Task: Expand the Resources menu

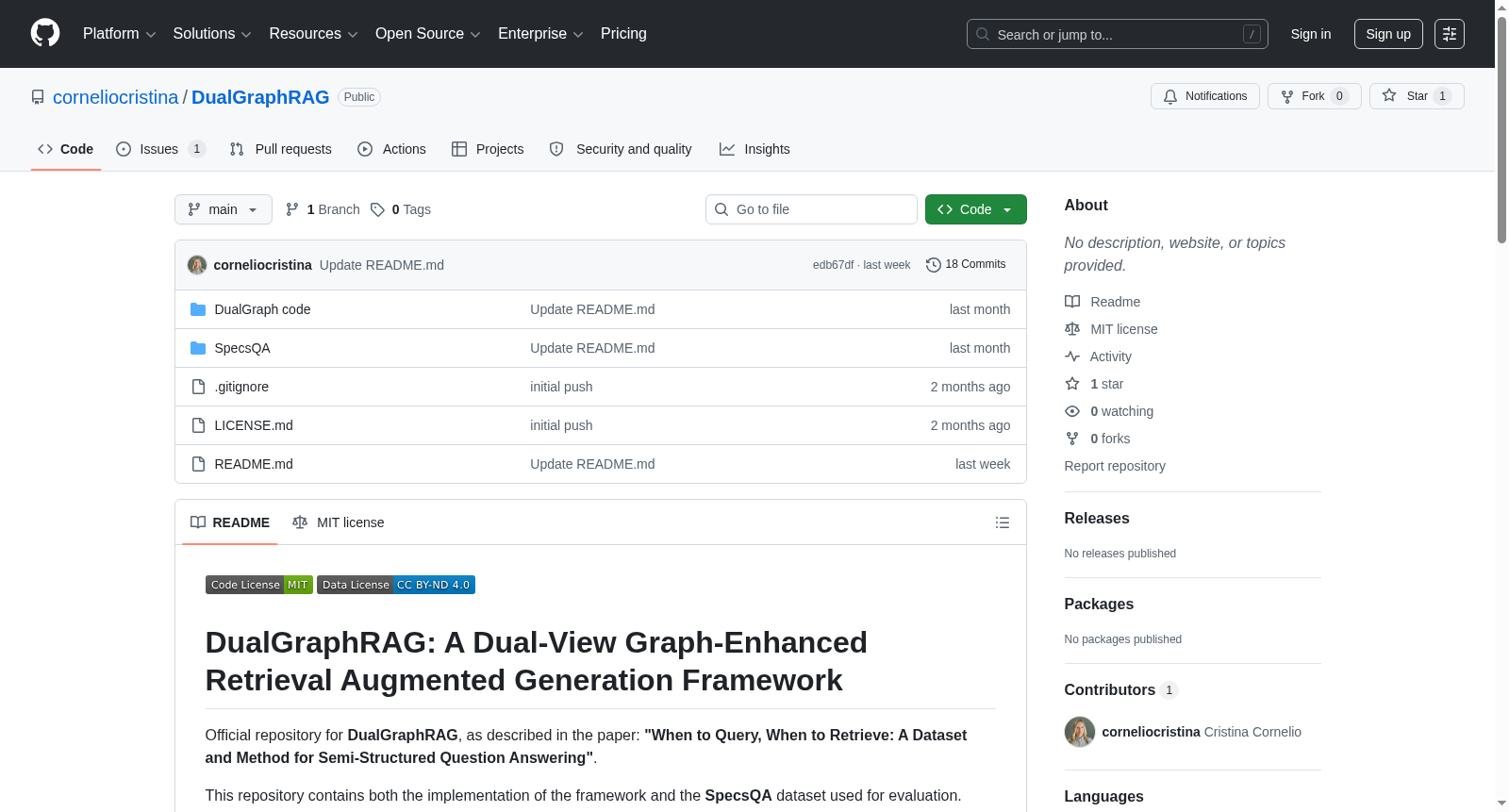Action: pos(314,34)
